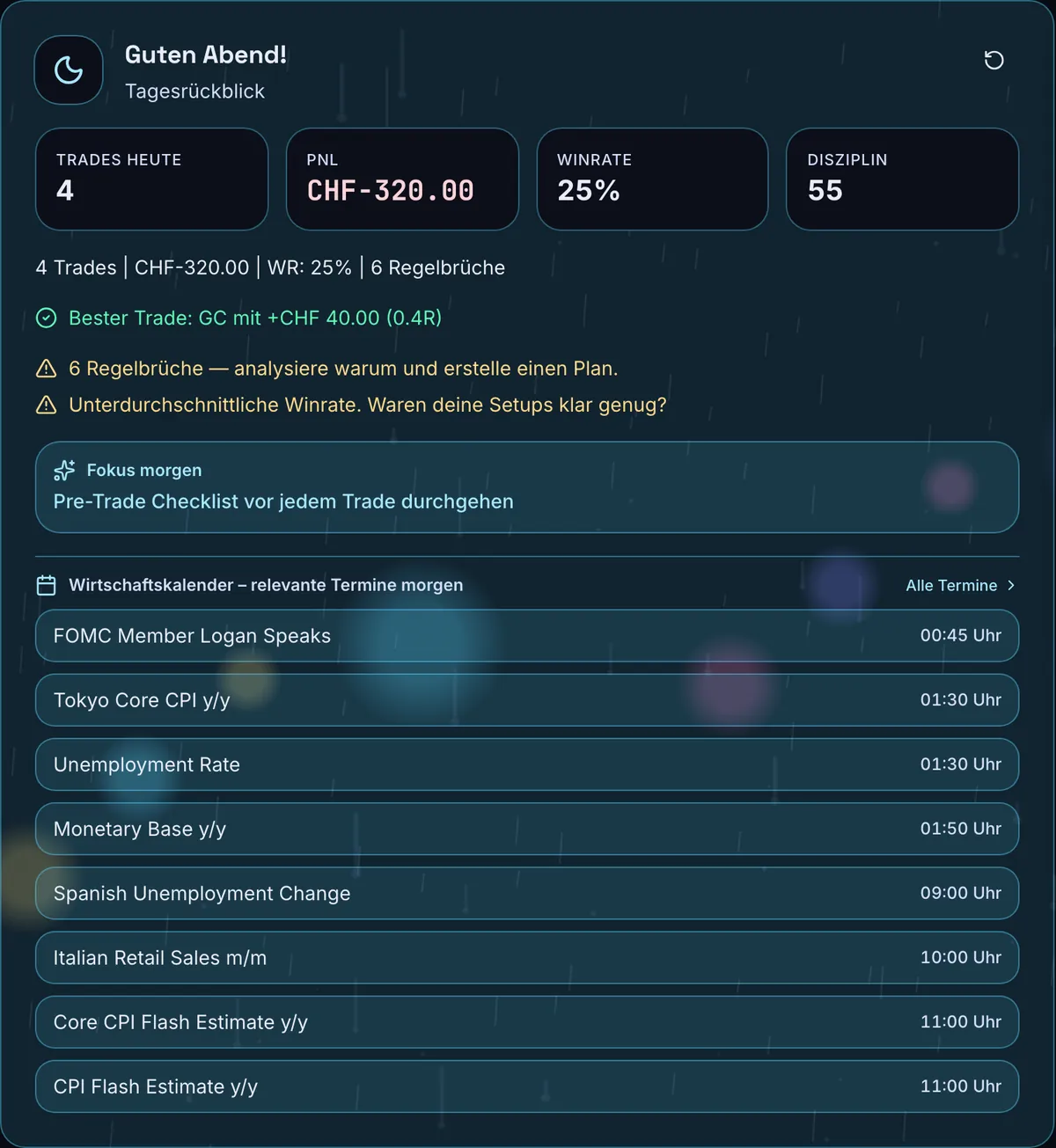Select the Monetary Base y/y event

click(527, 829)
